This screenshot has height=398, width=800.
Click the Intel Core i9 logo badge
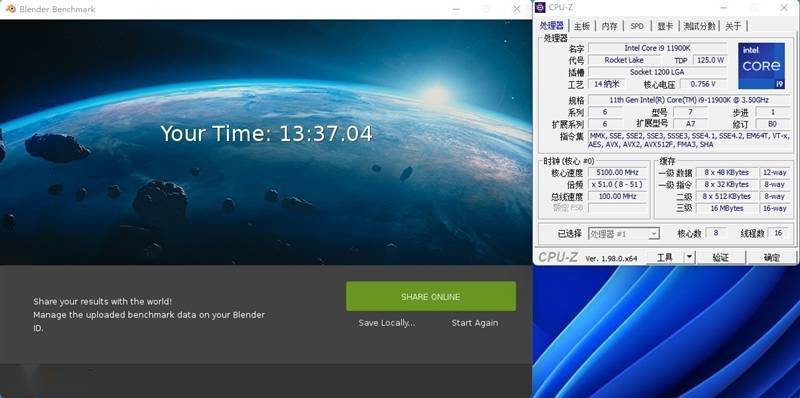[761, 66]
